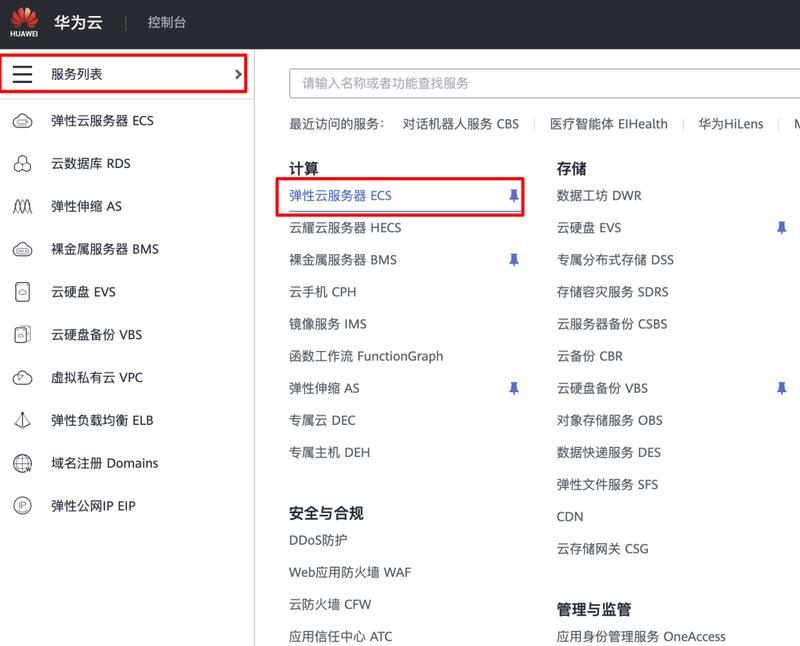Click the ECS cloud server sidebar icon

point(22,121)
